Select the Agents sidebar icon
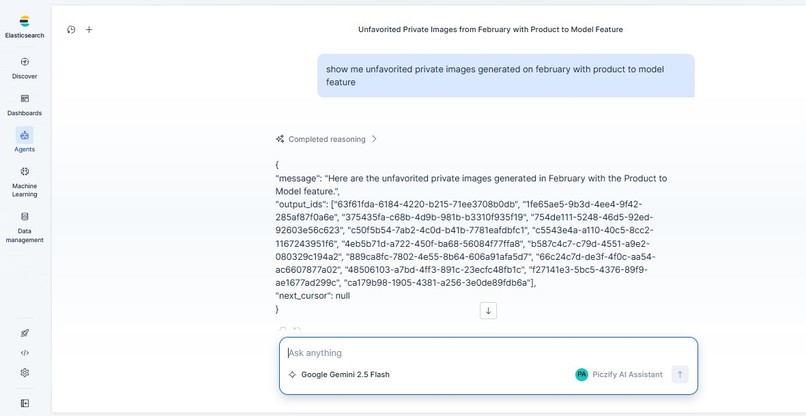 pyautogui.click(x=25, y=135)
